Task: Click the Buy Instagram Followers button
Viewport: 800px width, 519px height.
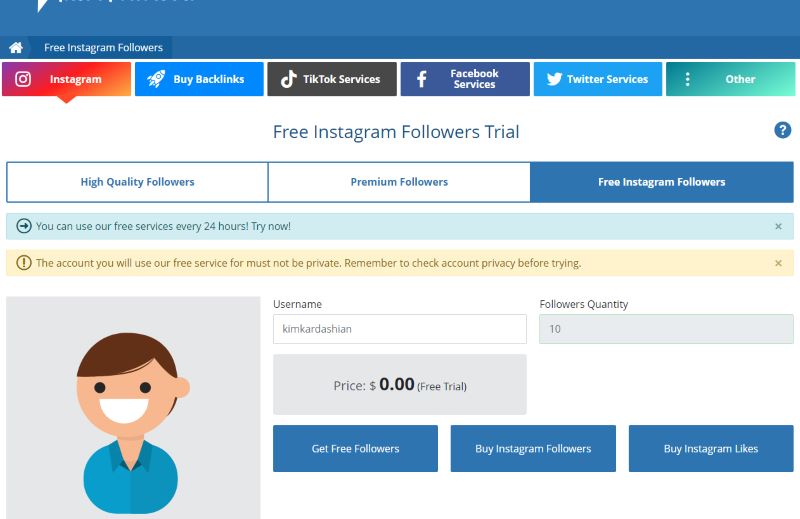Action: coord(533,449)
